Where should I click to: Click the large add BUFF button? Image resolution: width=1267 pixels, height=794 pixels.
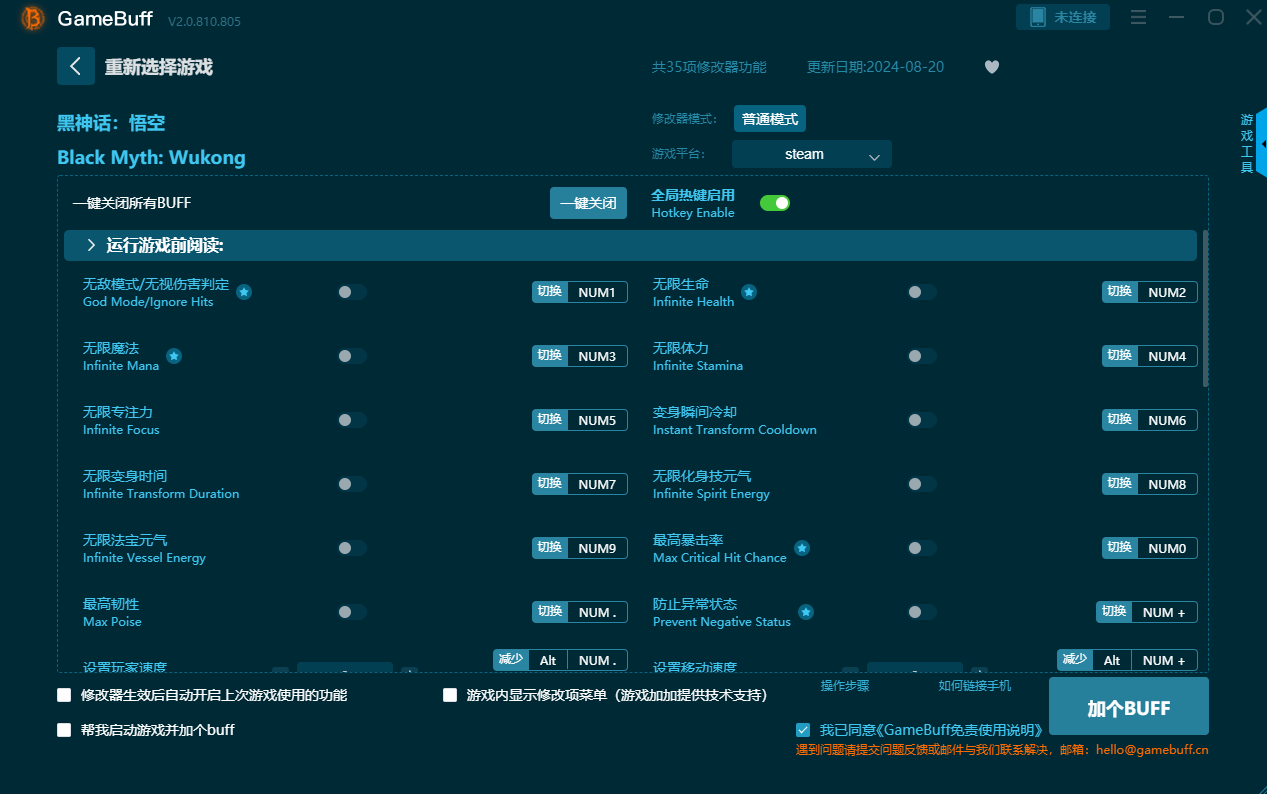pos(1128,708)
